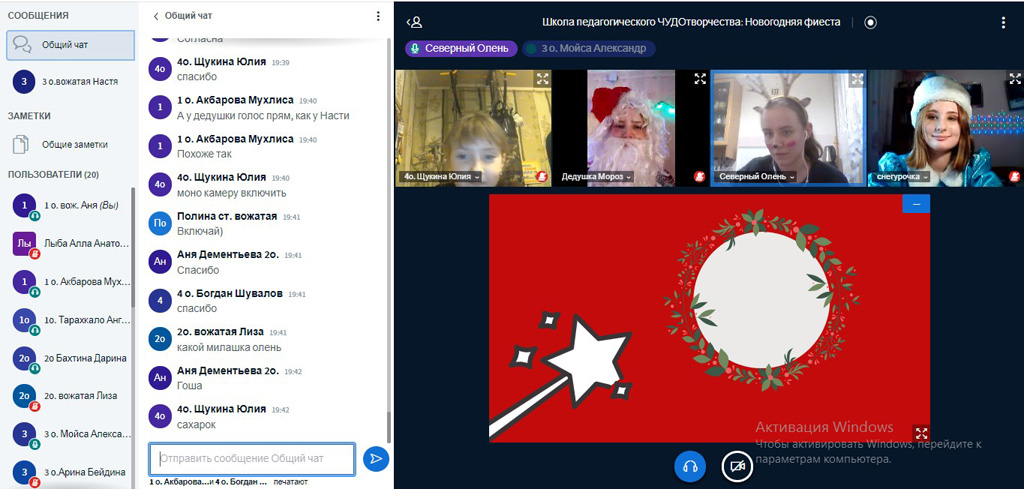
Task: Click the recording indicator in title bar
Action: pyautogui.click(x=870, y=22)
